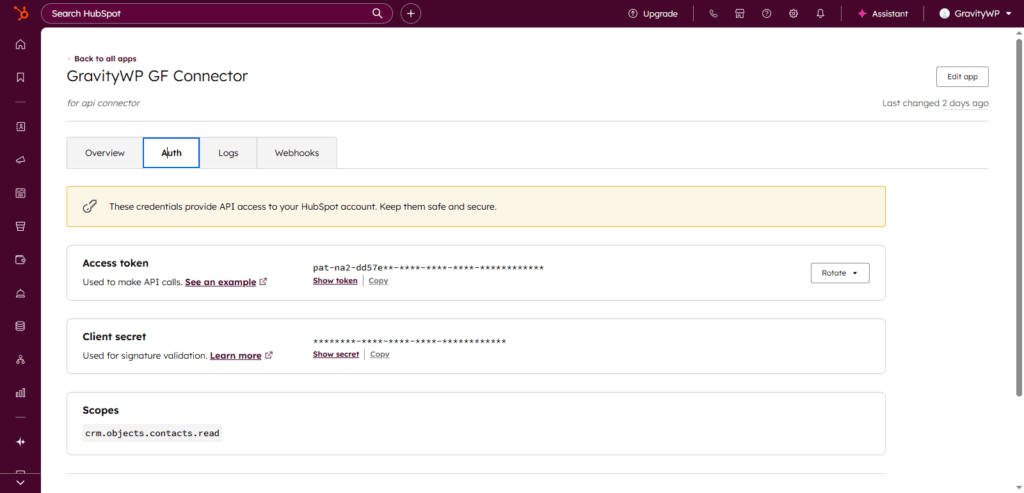Viewport: 1024px width, 493px height.
Task: Click the 'for api connector' description
Action: point(103,103)
